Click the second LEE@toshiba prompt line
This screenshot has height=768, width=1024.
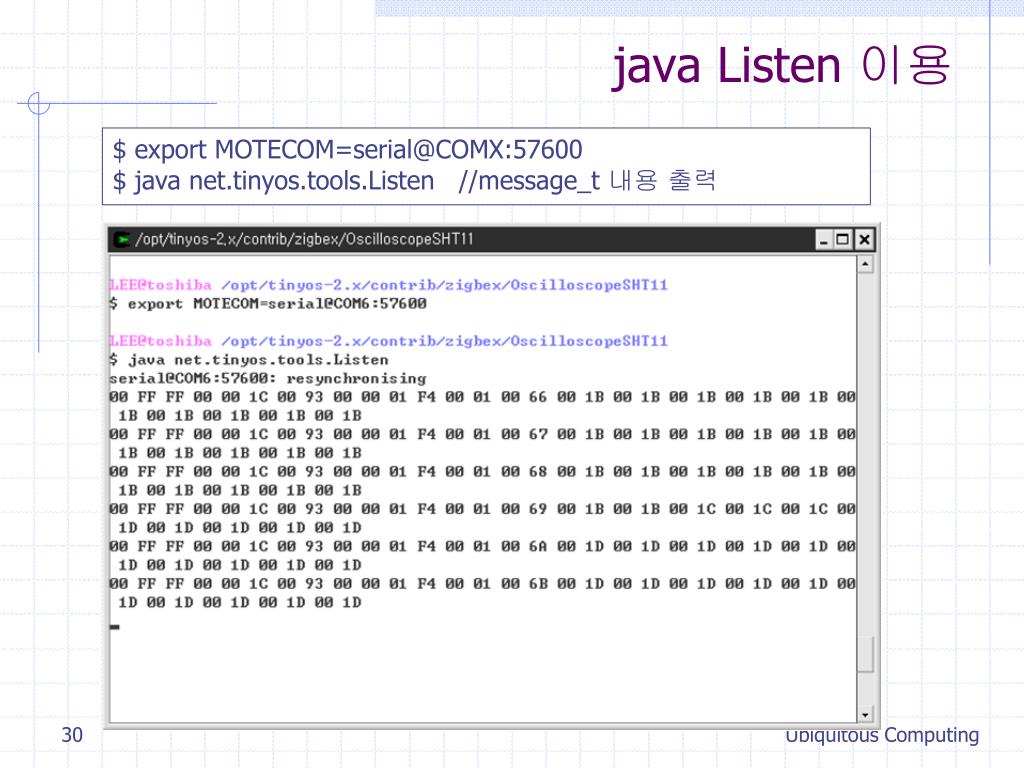click(389, 342)
